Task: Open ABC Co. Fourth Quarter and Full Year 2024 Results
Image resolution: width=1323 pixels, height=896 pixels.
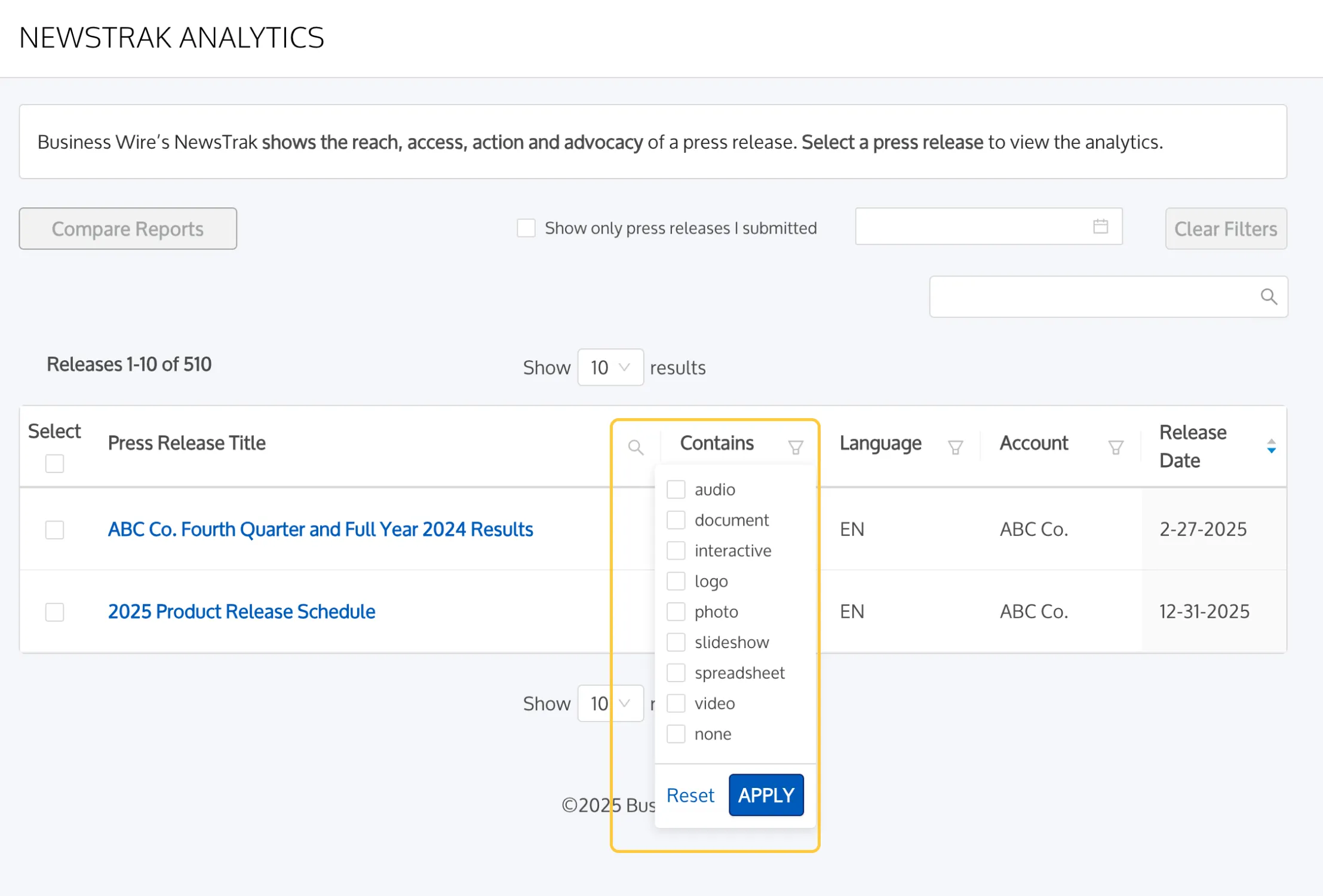Action: click(x=320, y=529)
